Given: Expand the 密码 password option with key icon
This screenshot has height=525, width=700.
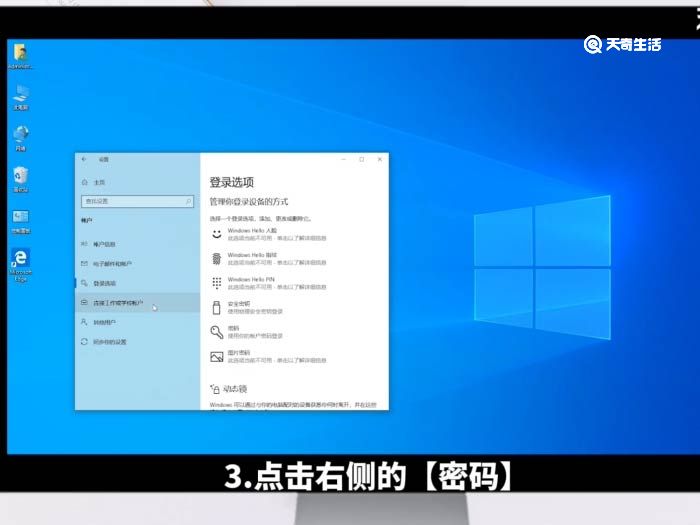Looking at the screenshot, I should pyautogui.click(x=247, y=332).
